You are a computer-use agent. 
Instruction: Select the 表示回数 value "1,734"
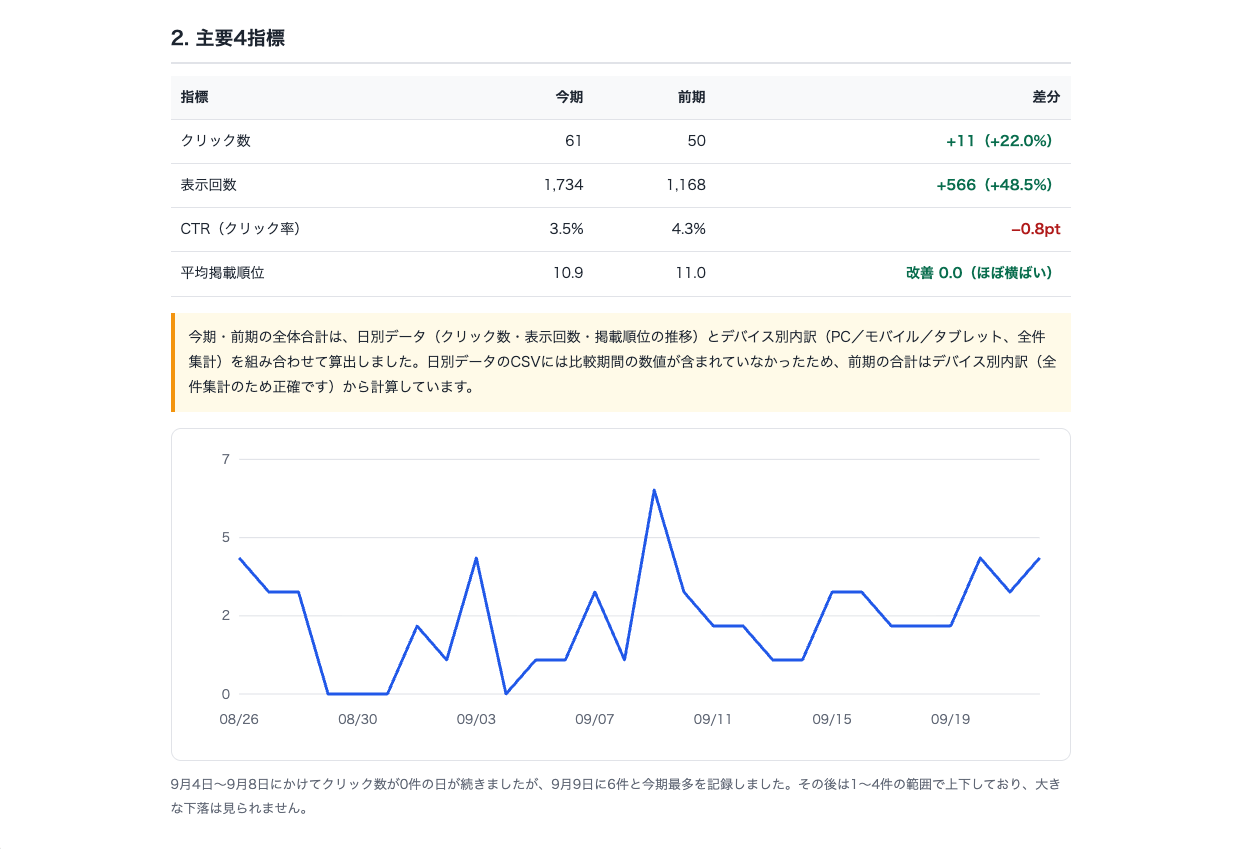coord(564,185)
